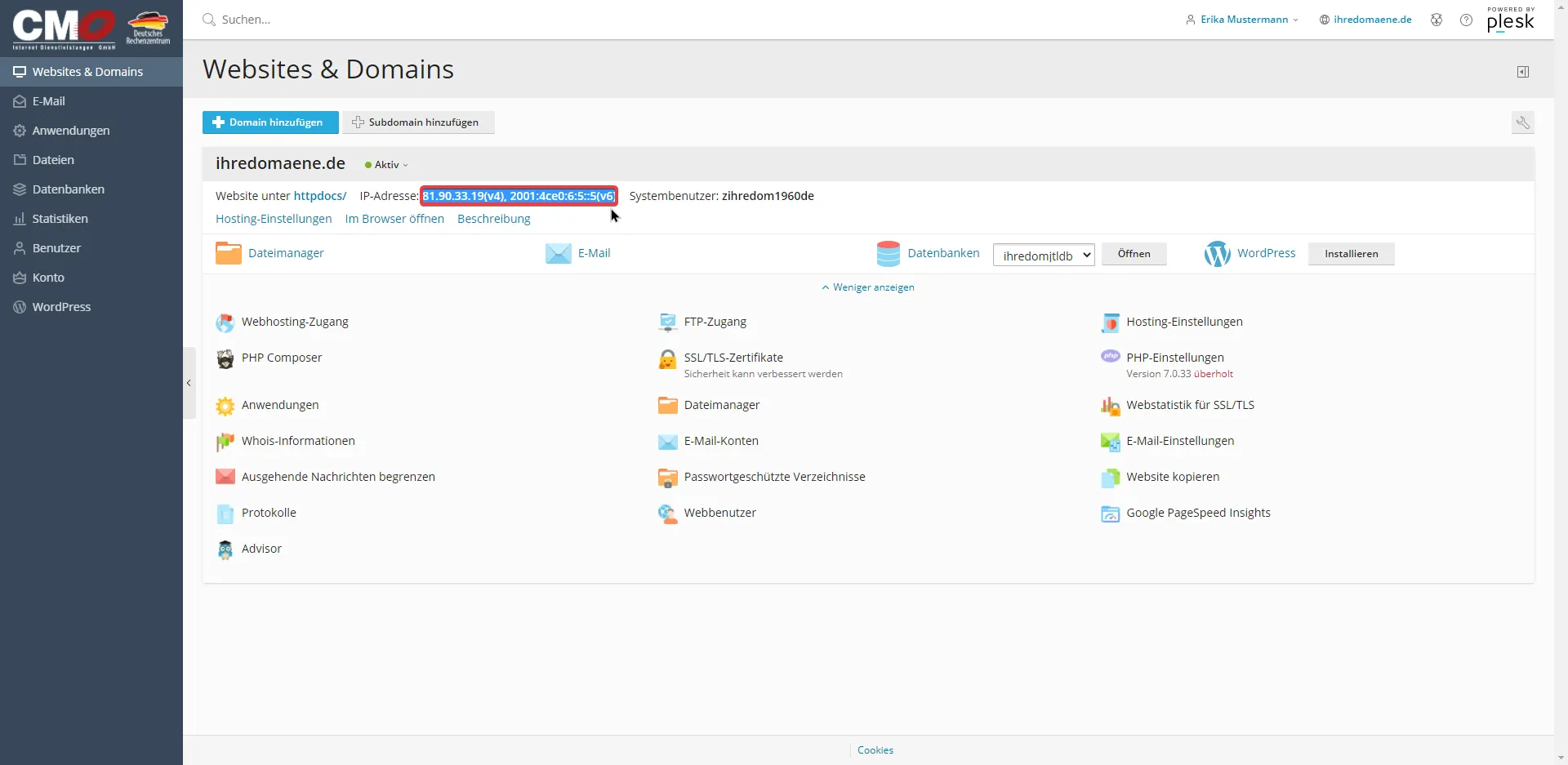Collapse tools with Weniger anzeigen
This screenshot has height=765, width=1568.
pyautogui.click(x=868, y=287)
